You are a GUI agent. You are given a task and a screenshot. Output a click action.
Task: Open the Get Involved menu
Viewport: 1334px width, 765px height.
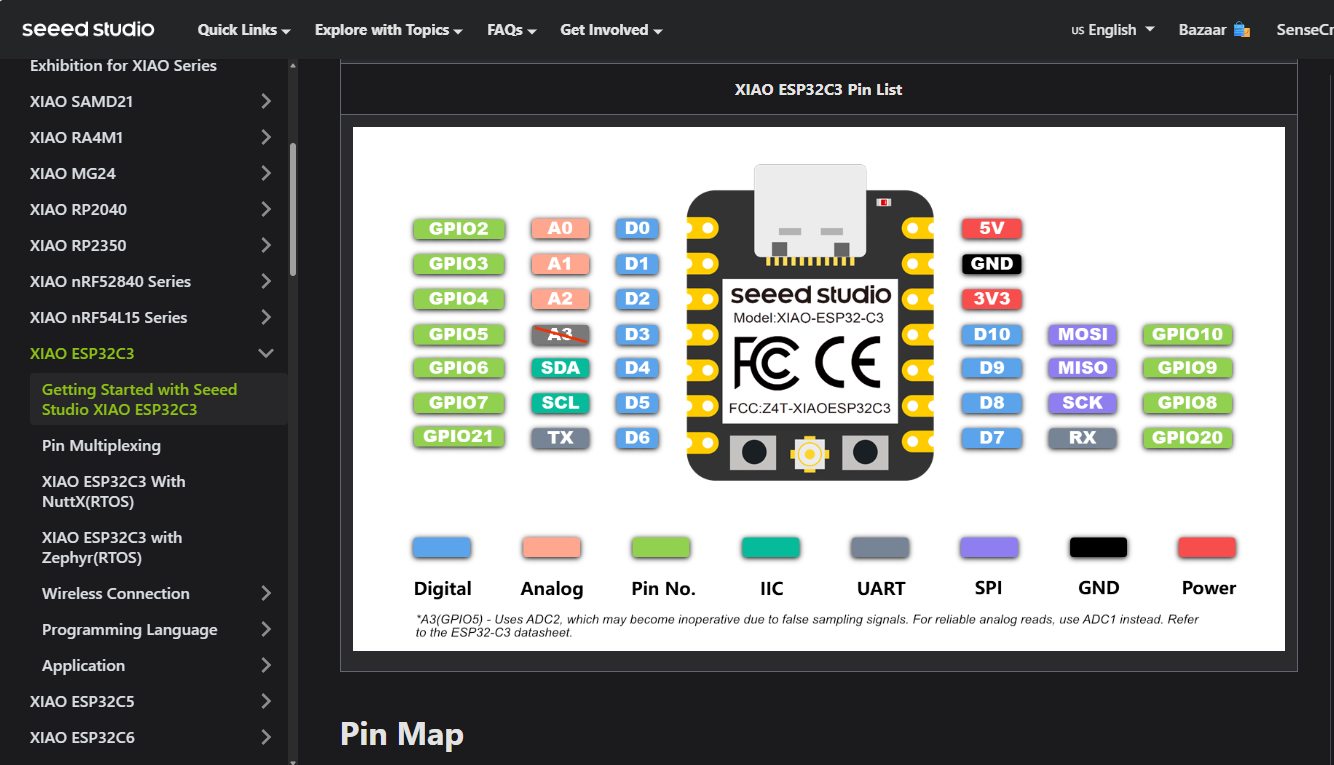pyautogui.click(x=610, y=30)
